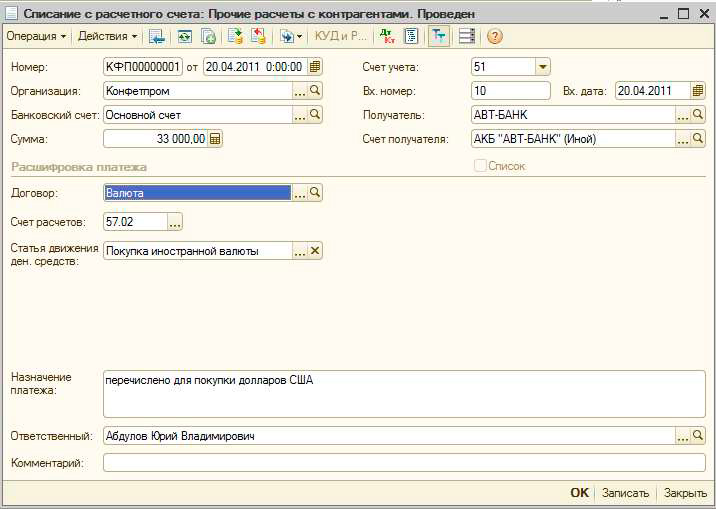This screenshot has height=509, width=716.
Task: Toggle the Список checkbox
Action: (480, 166)
